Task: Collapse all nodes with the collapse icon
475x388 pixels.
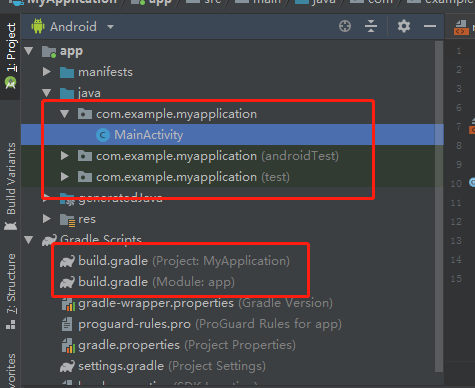Action: [371, 26]
